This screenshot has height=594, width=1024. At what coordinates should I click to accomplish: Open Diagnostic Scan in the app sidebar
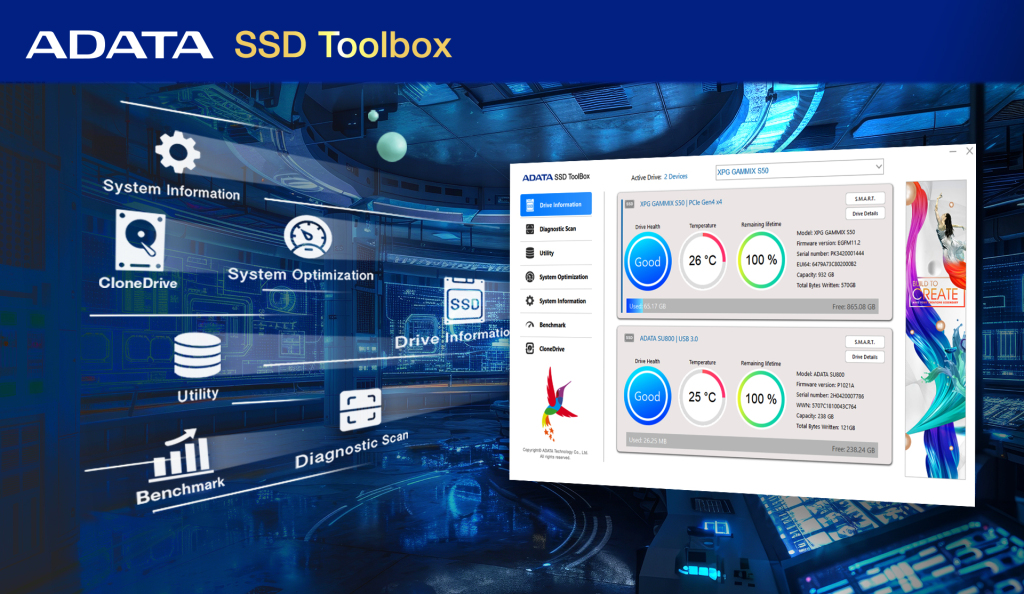pos(556,229)
